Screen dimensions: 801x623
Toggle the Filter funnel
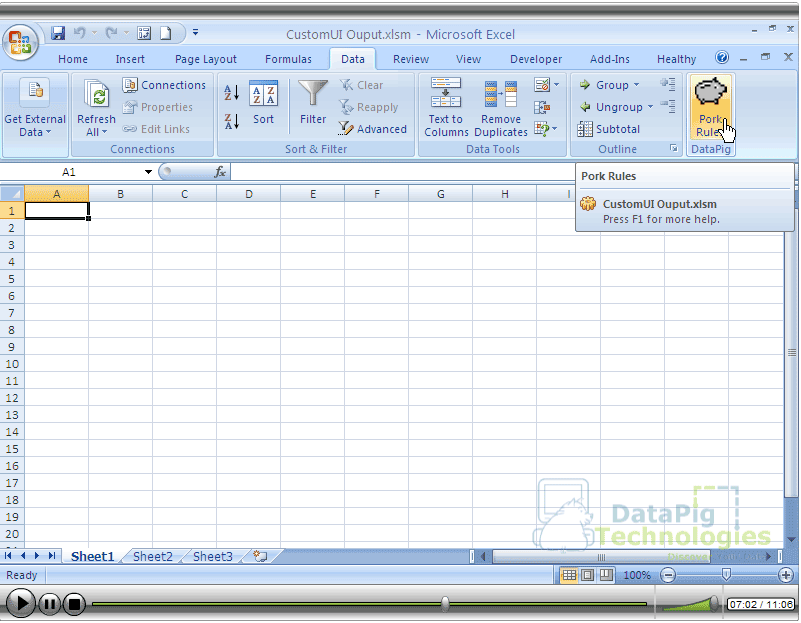click(313, 103)
